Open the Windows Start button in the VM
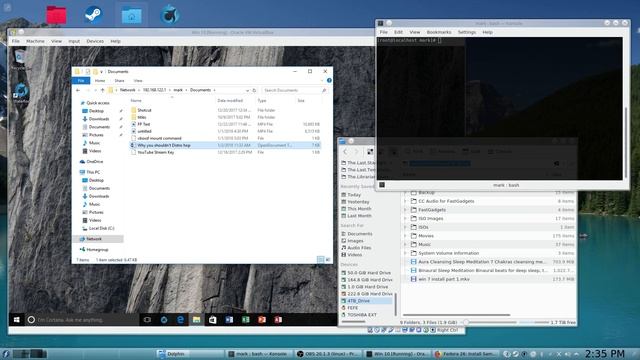Image resolution: width=640 pixels, height=360 pixels. 16,320
